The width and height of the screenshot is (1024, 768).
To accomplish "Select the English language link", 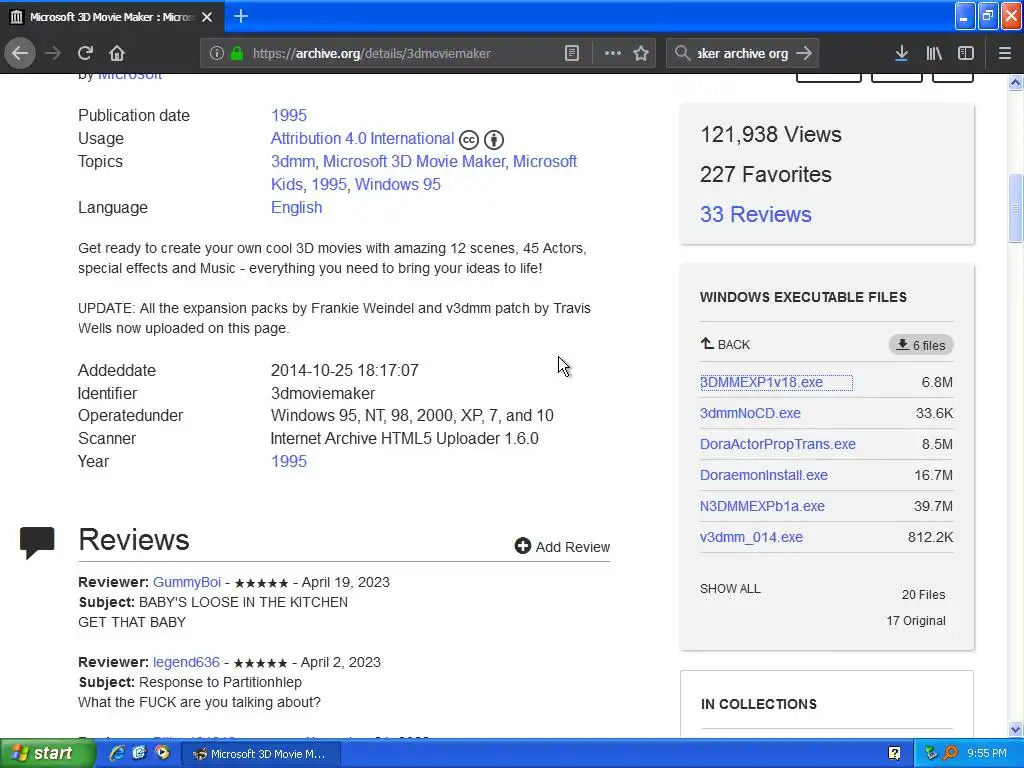I will point(296,208).
